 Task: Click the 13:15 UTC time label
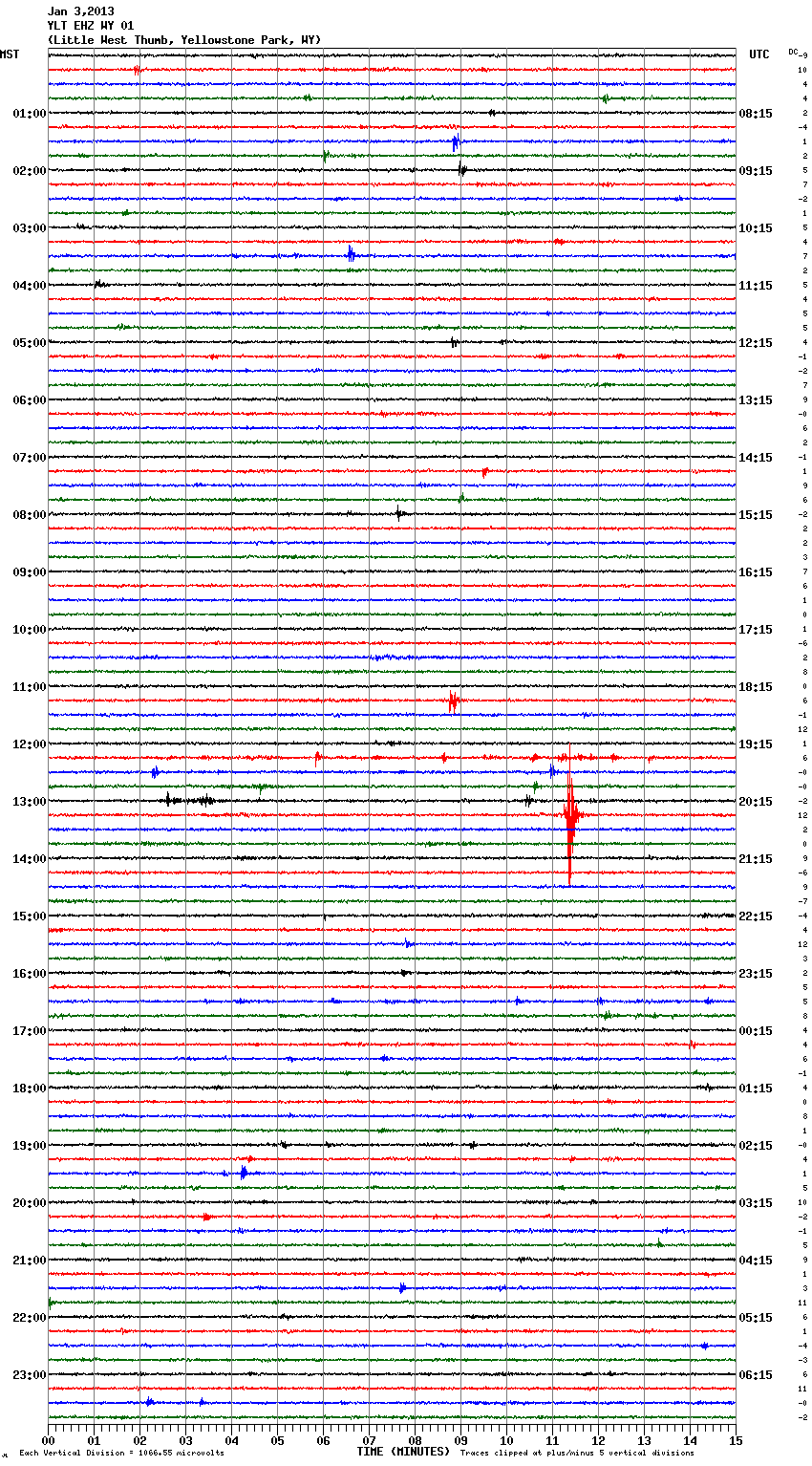(x=756, y=400)
